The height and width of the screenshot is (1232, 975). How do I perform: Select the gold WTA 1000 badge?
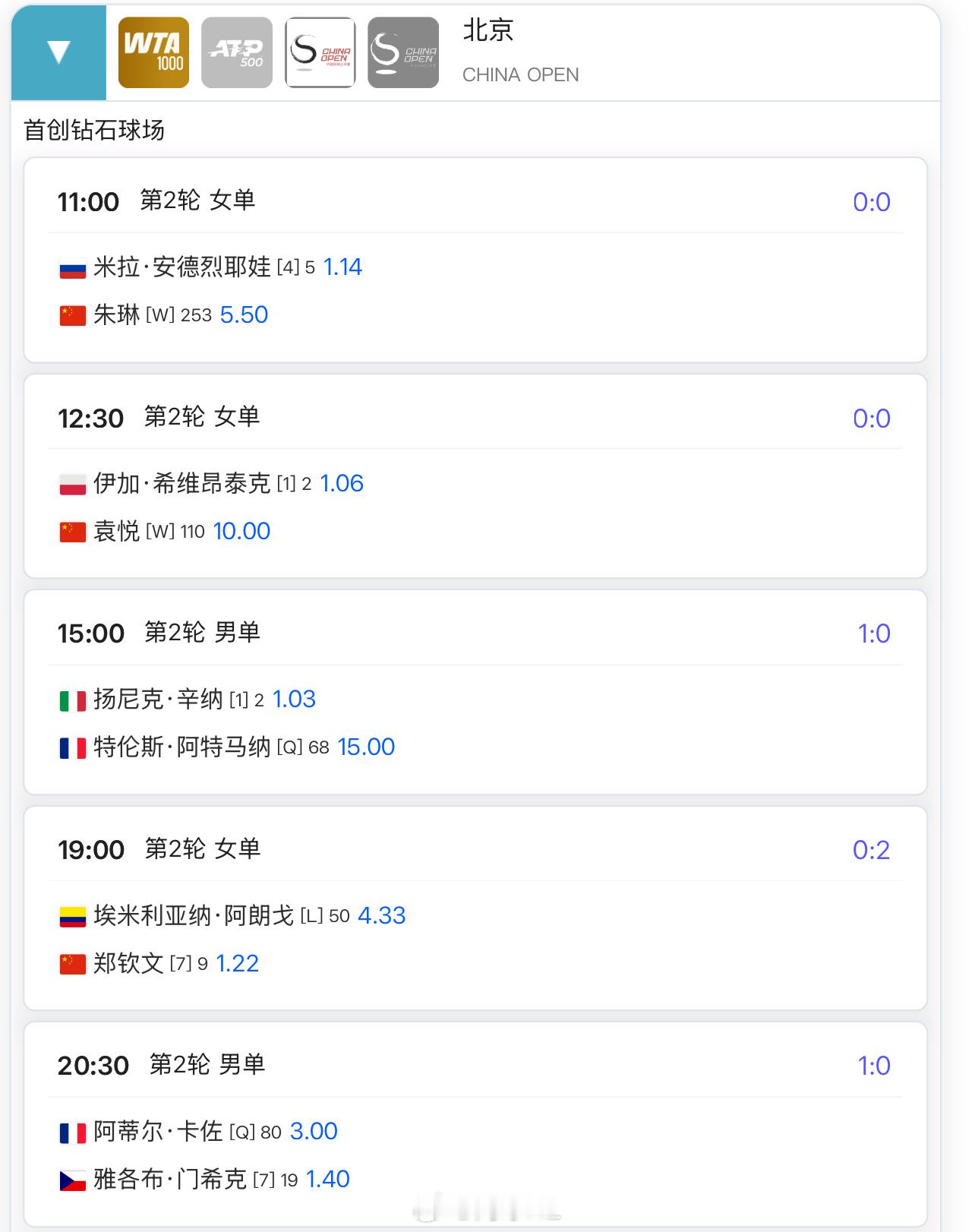click(x=153, y=52)
